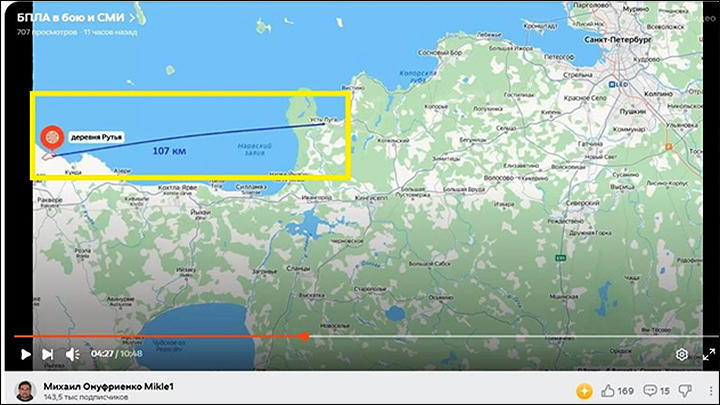
Task: Mute the video sound
Action: tap(72, 354)
